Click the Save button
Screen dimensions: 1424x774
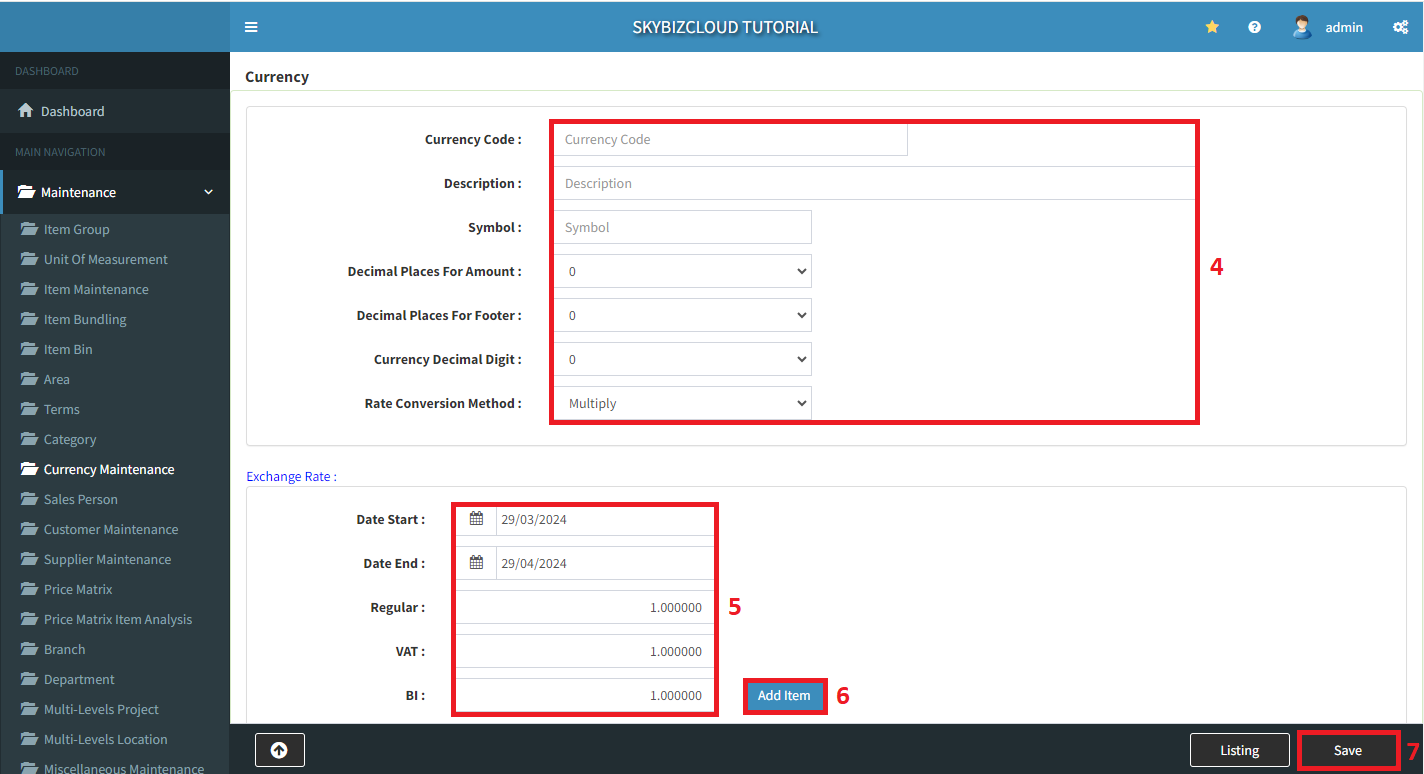click(x=1347, y=750)
